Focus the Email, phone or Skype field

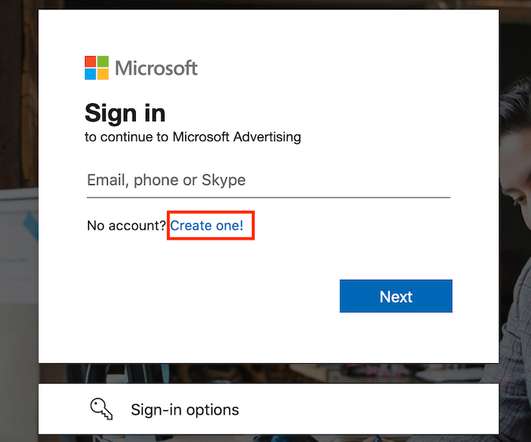point(269,180)
